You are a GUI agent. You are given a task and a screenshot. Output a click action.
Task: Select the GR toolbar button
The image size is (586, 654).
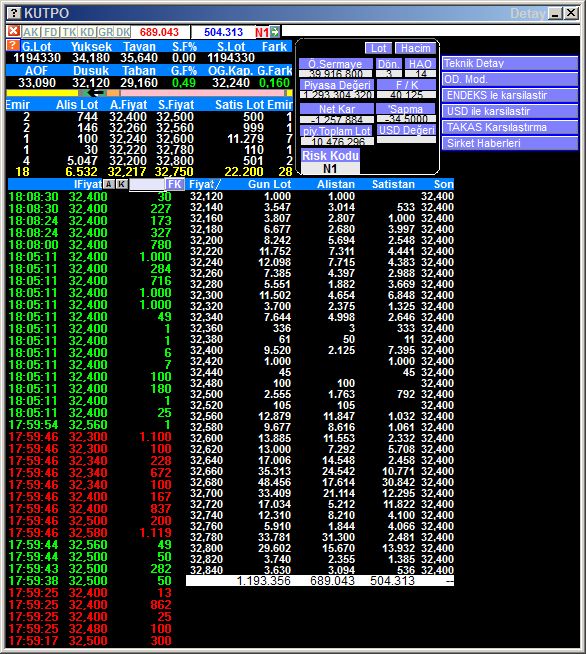(106, 32)
